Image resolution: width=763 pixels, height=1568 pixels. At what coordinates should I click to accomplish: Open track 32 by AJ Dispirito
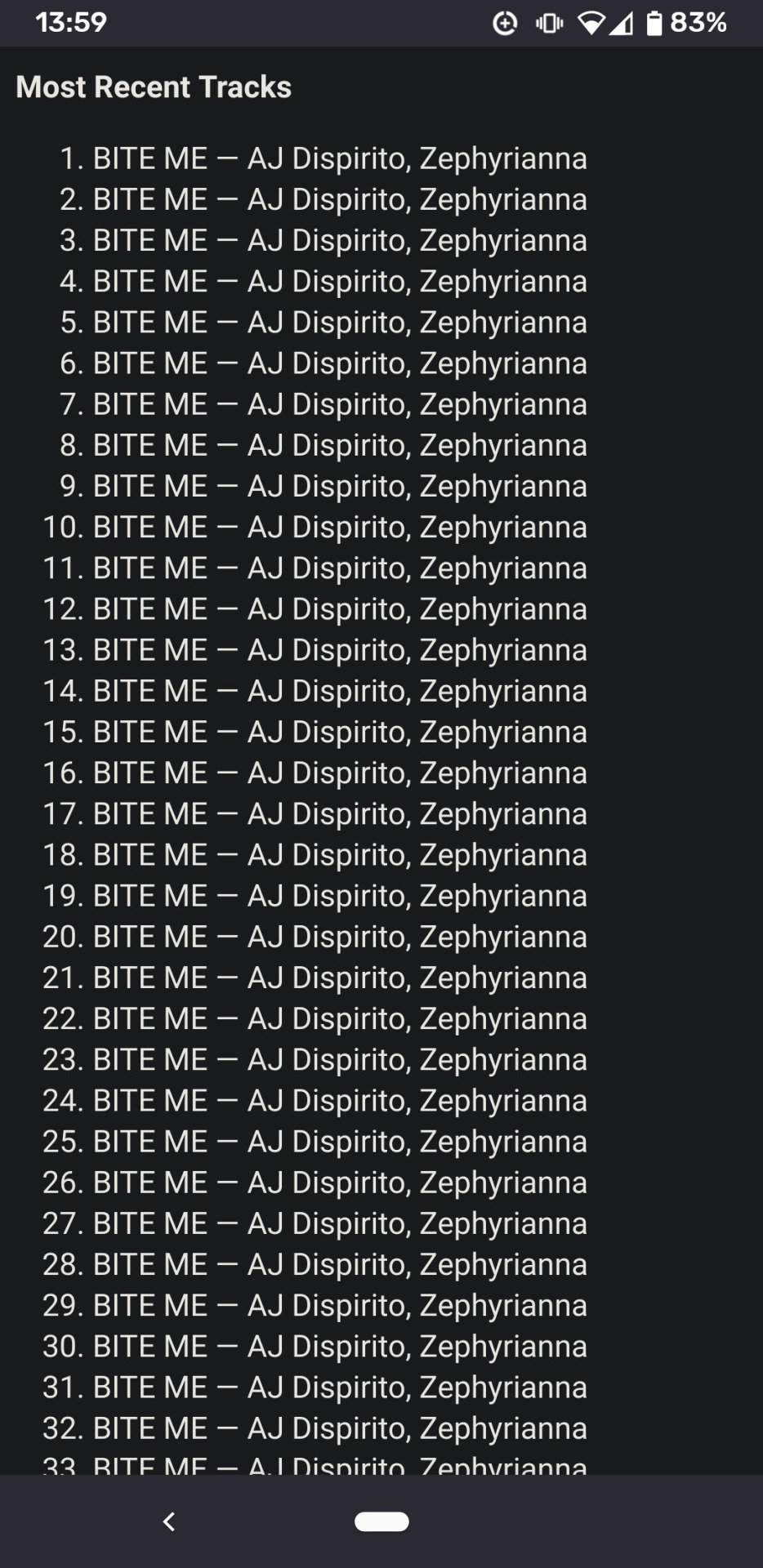315,1428
